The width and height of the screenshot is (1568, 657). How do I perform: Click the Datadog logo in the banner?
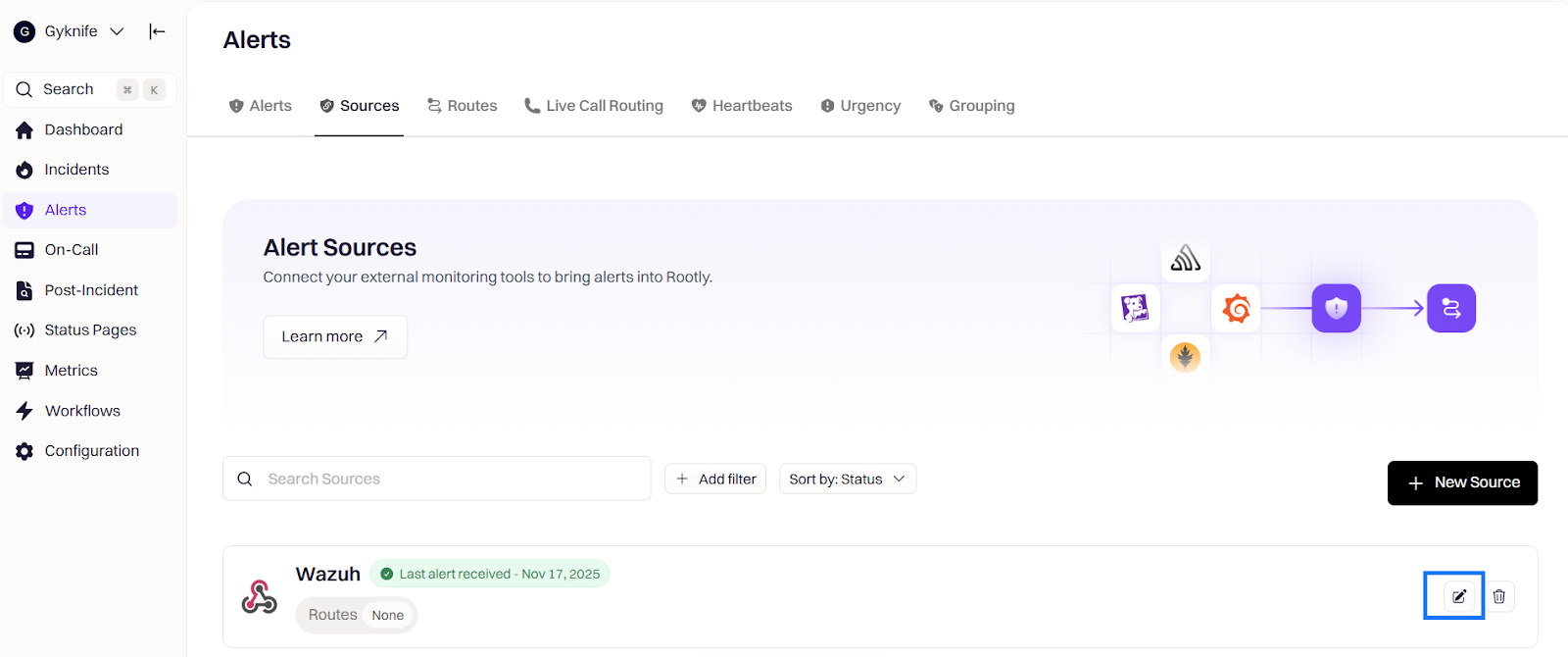click(1135, 308)
